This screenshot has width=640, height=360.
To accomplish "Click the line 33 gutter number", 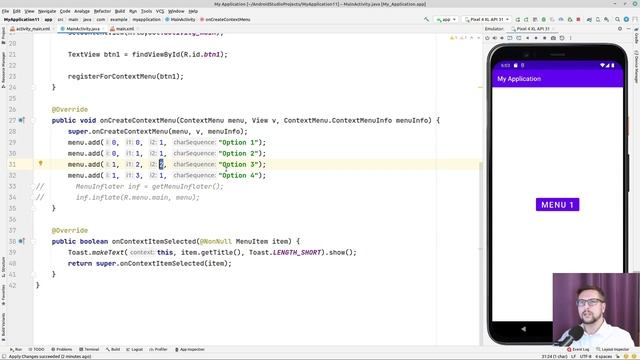I will point(12,186).
